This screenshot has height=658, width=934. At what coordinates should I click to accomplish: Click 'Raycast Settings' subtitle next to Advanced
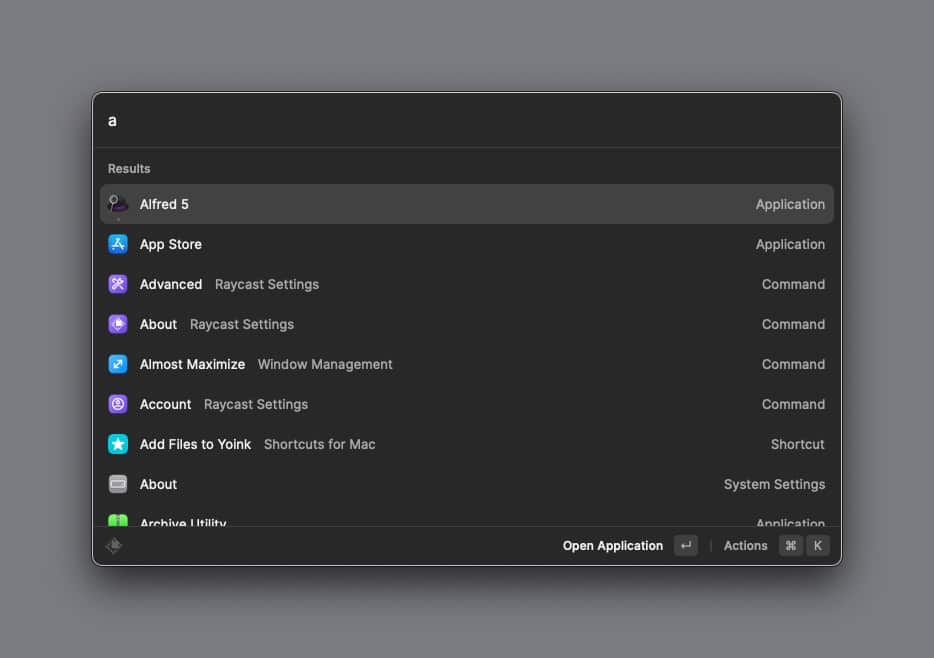point(267,284)
